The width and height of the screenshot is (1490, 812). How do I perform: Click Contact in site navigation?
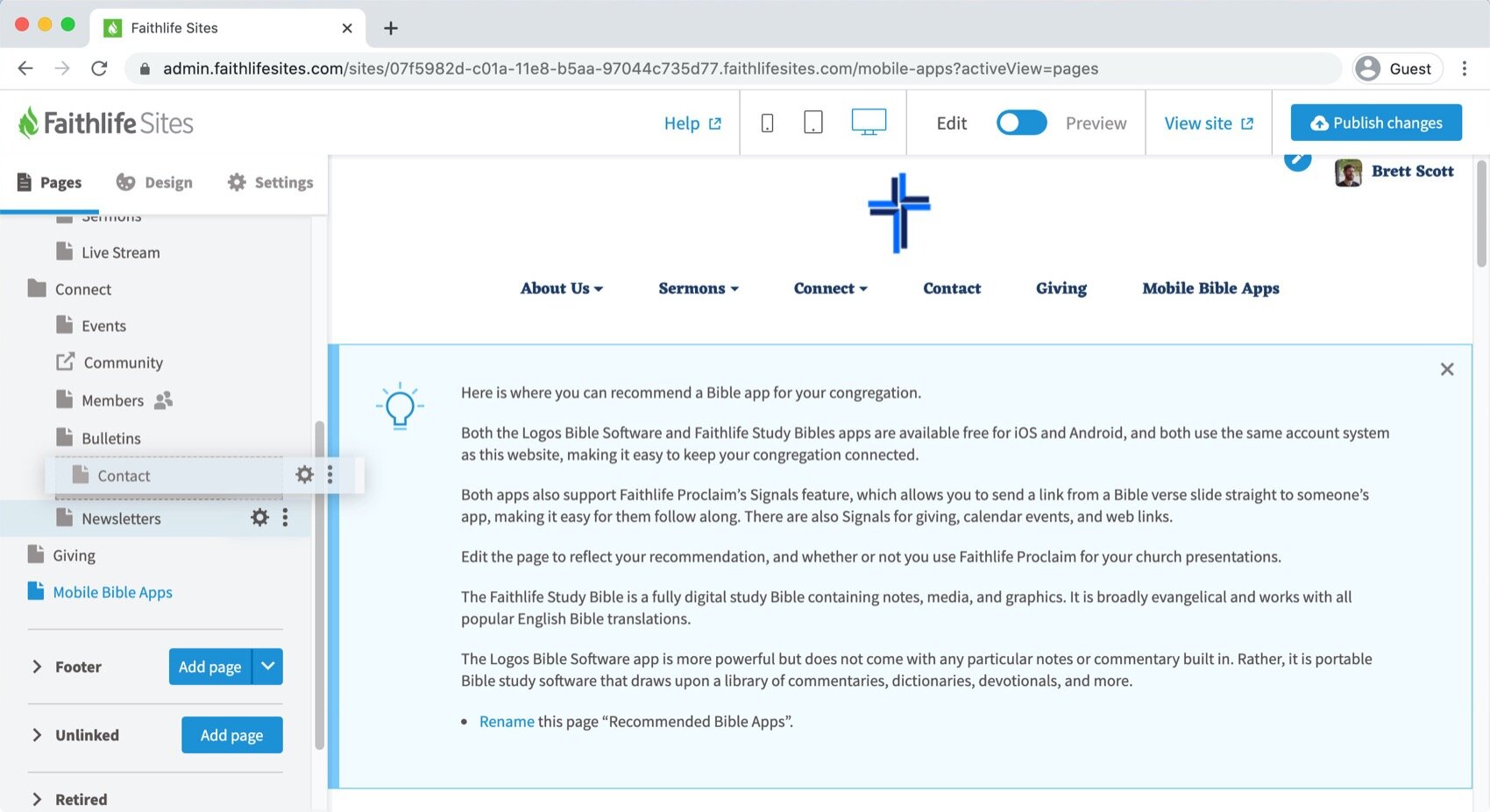point(952,288)
